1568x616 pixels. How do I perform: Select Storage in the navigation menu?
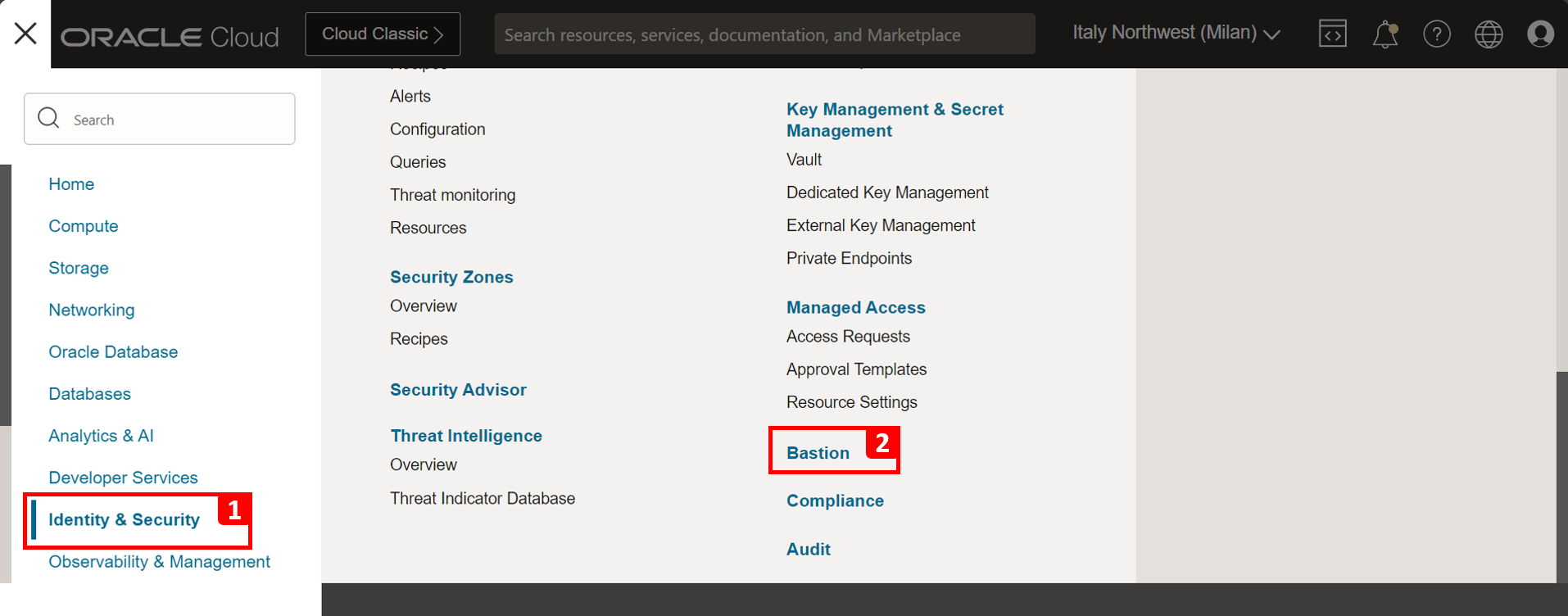(79, 268)
